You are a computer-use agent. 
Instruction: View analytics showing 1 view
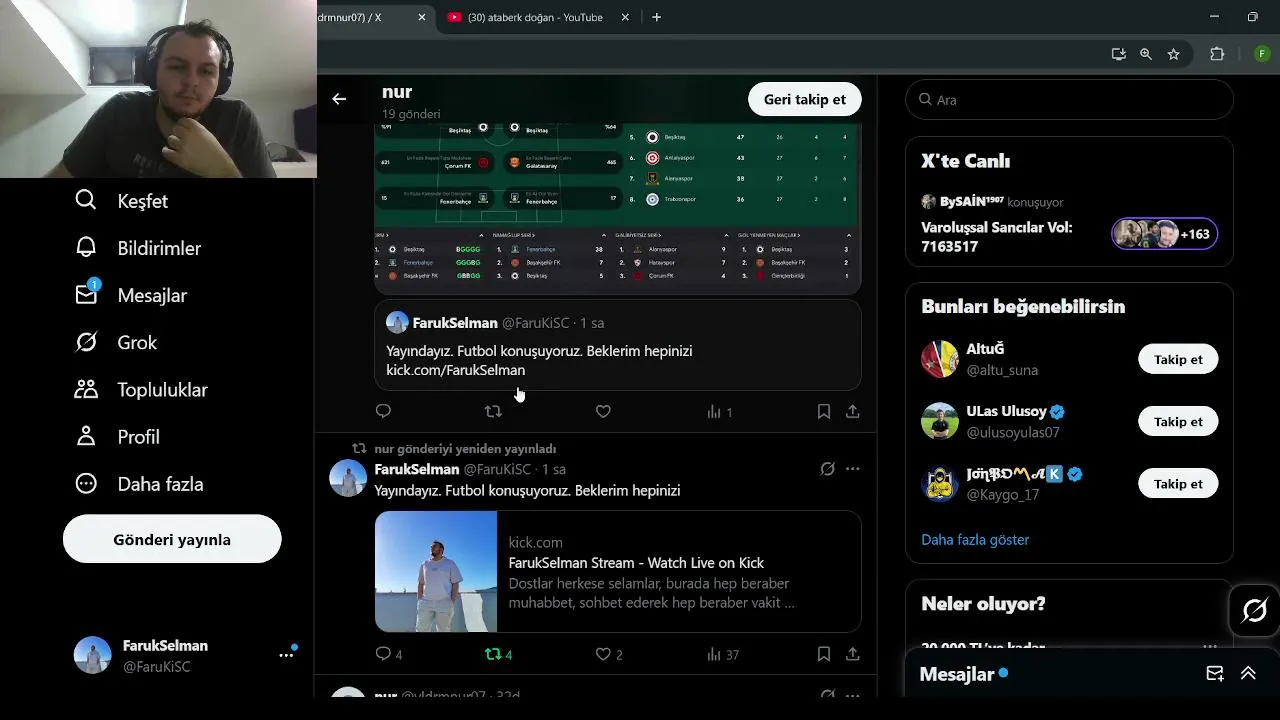click(x=719, y=412)
